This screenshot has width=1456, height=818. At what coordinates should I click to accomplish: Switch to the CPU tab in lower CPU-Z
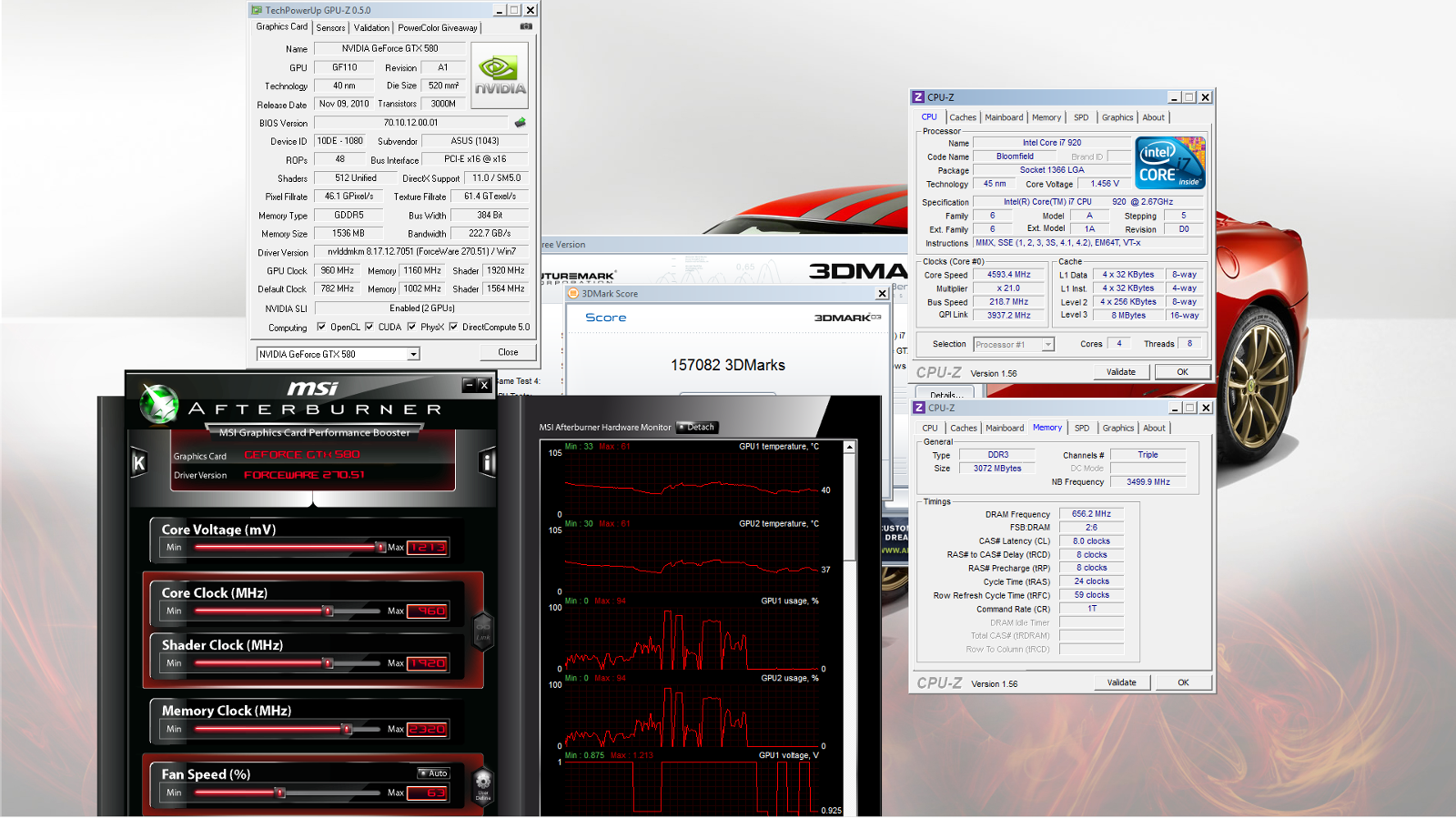(x=930, y=428)
